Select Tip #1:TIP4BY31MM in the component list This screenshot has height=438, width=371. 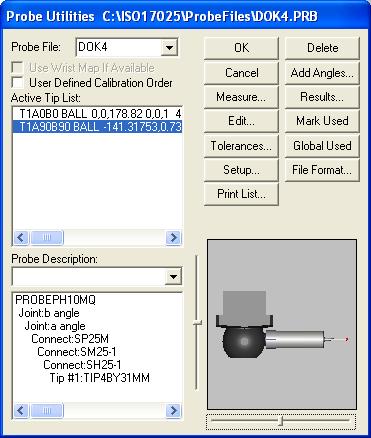(100, 378)
